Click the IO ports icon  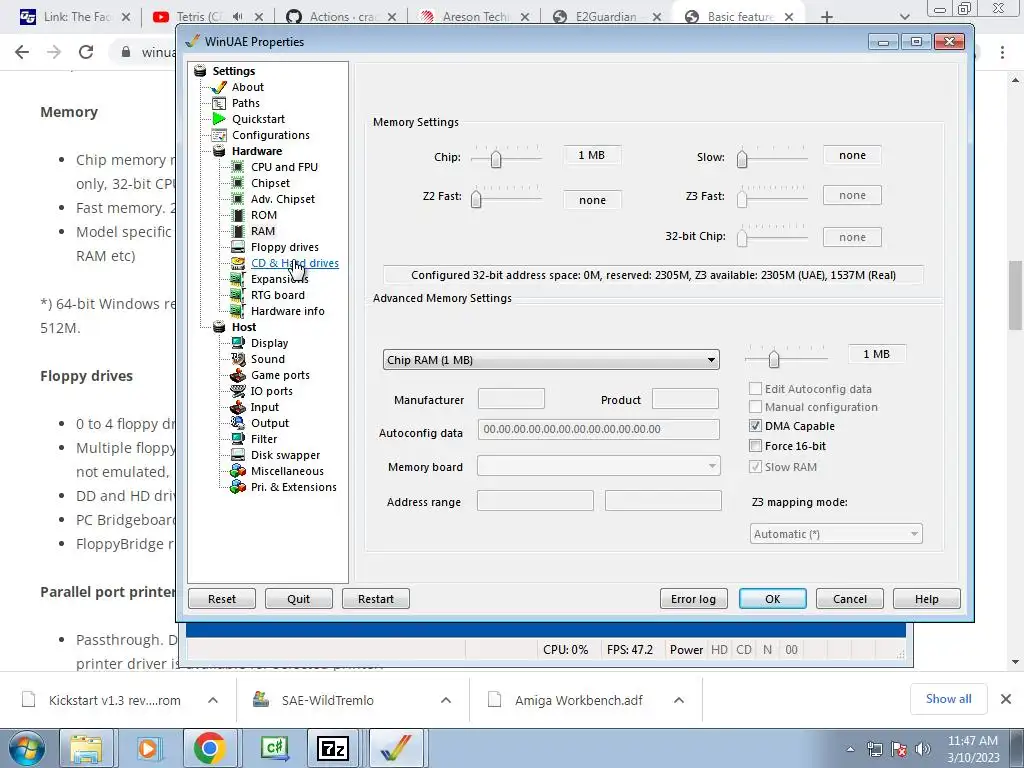[x=238, y=391]
